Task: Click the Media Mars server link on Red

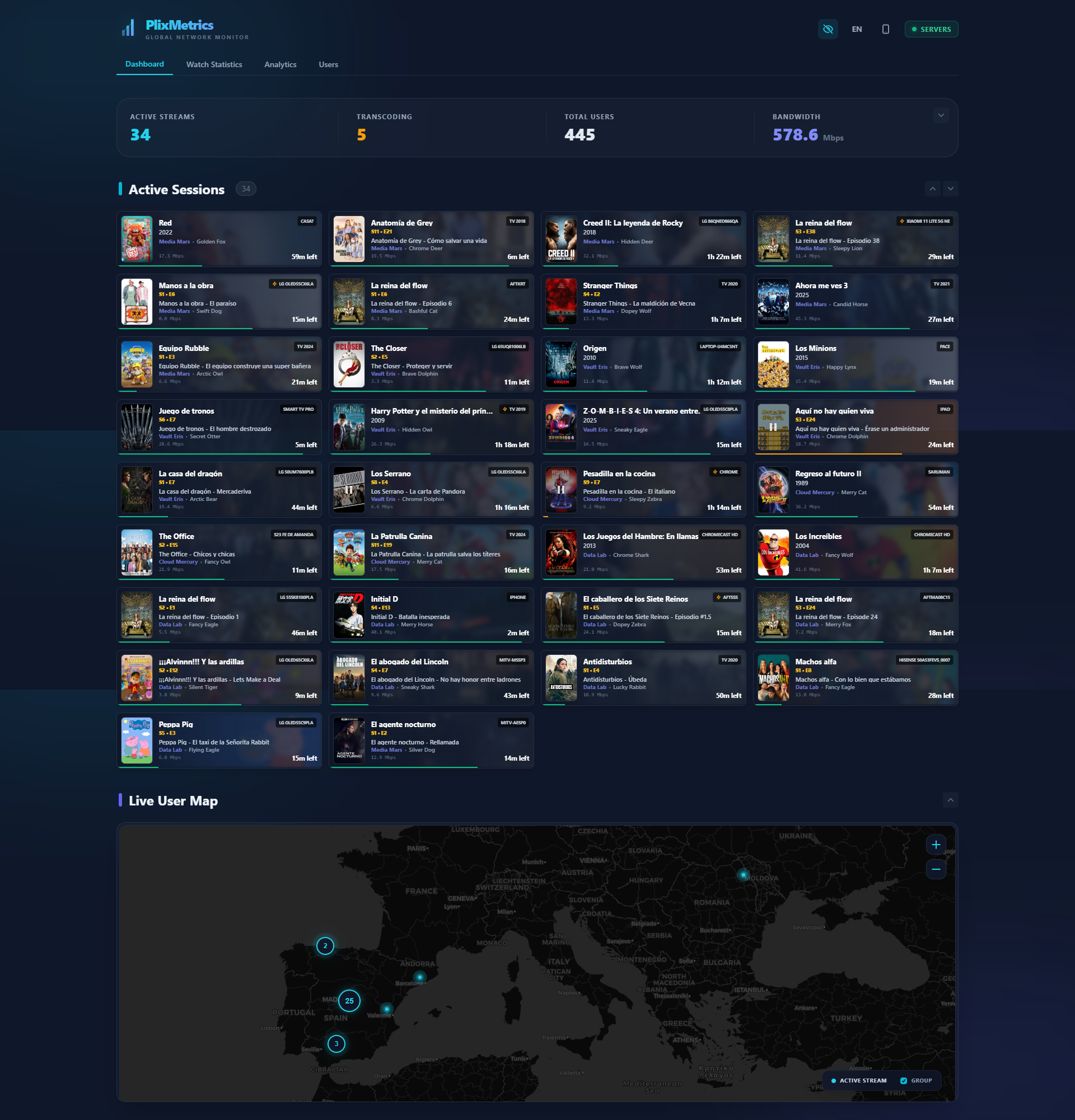Action: [x=174, y=242]
